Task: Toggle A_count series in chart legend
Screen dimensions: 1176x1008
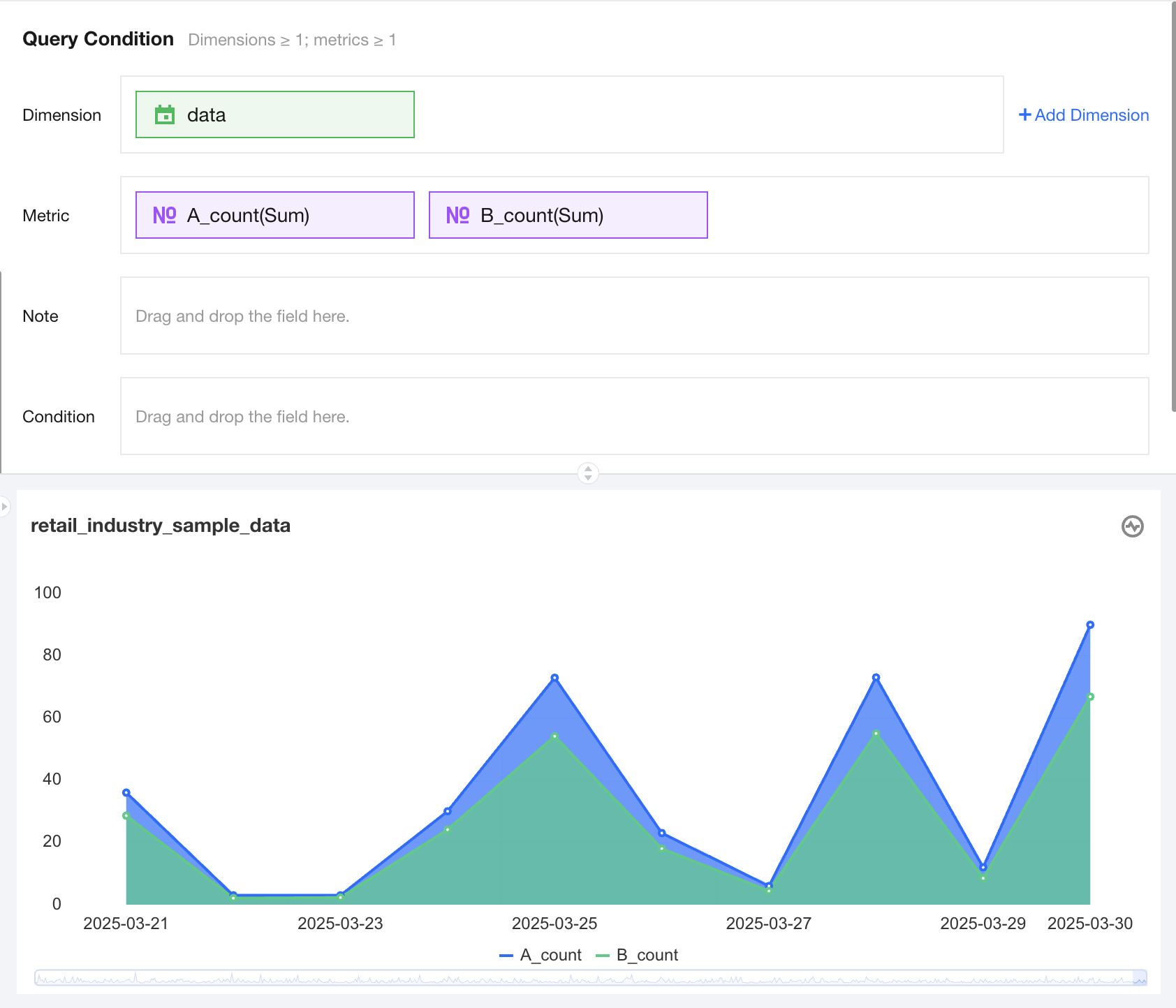Action: 541,955
